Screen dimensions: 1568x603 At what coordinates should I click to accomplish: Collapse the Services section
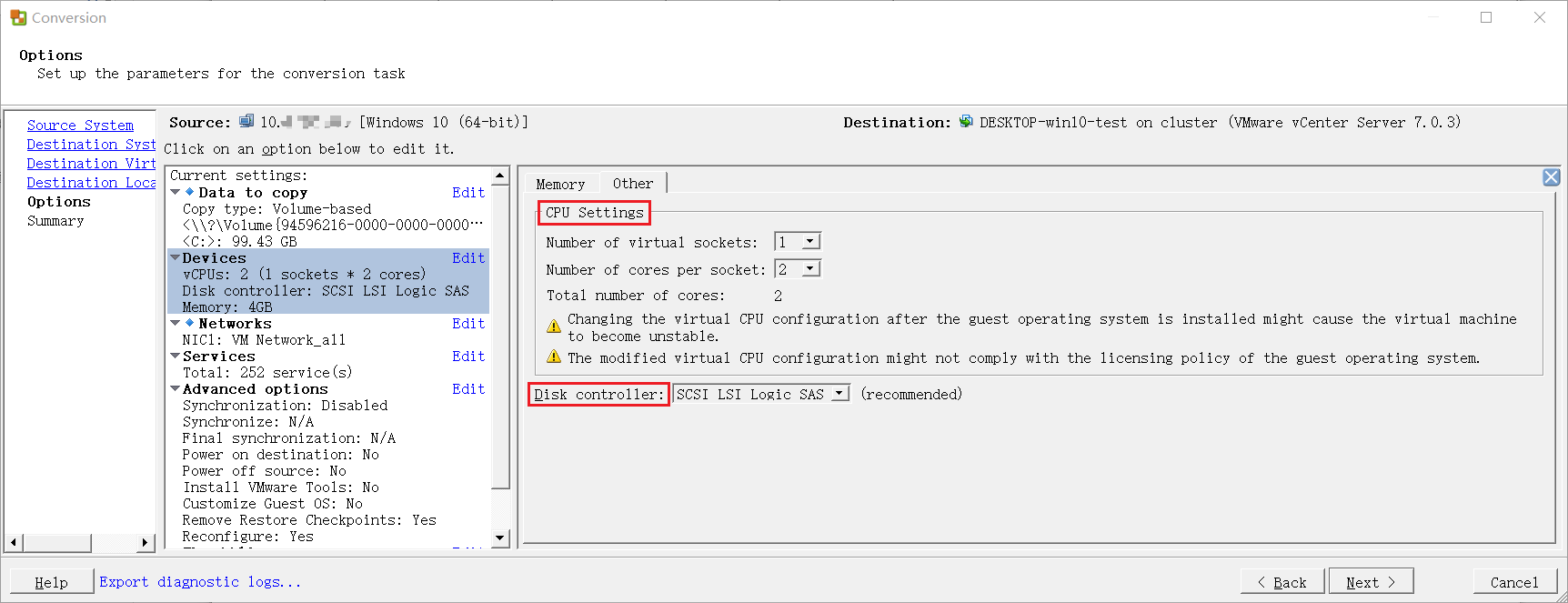pyautogui.click(x=176, y=356)
